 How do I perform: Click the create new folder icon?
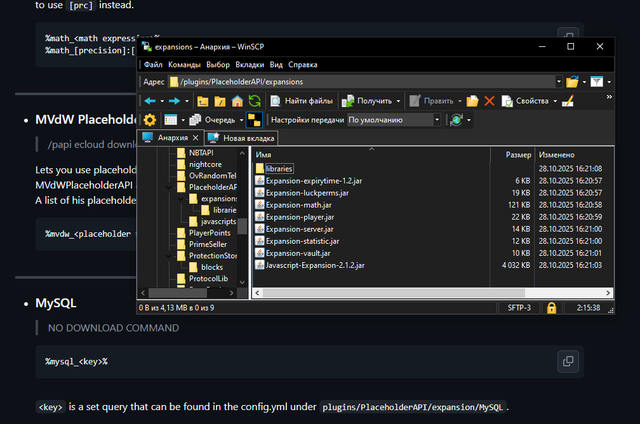tap(472, 101)
